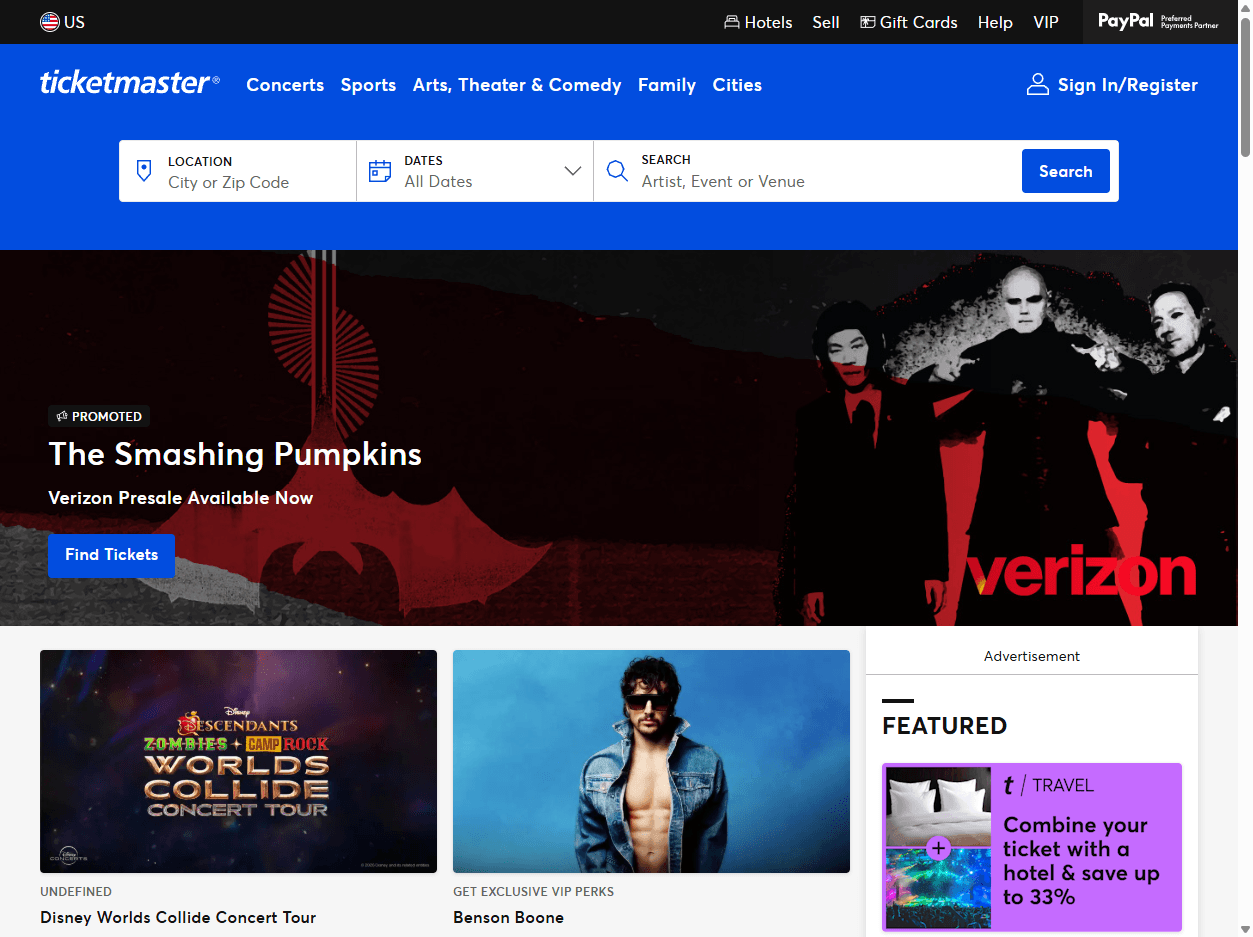Focus the City or Zip Code field
Viewport: 1253px width, 937px height.
[x=238, y=171]
